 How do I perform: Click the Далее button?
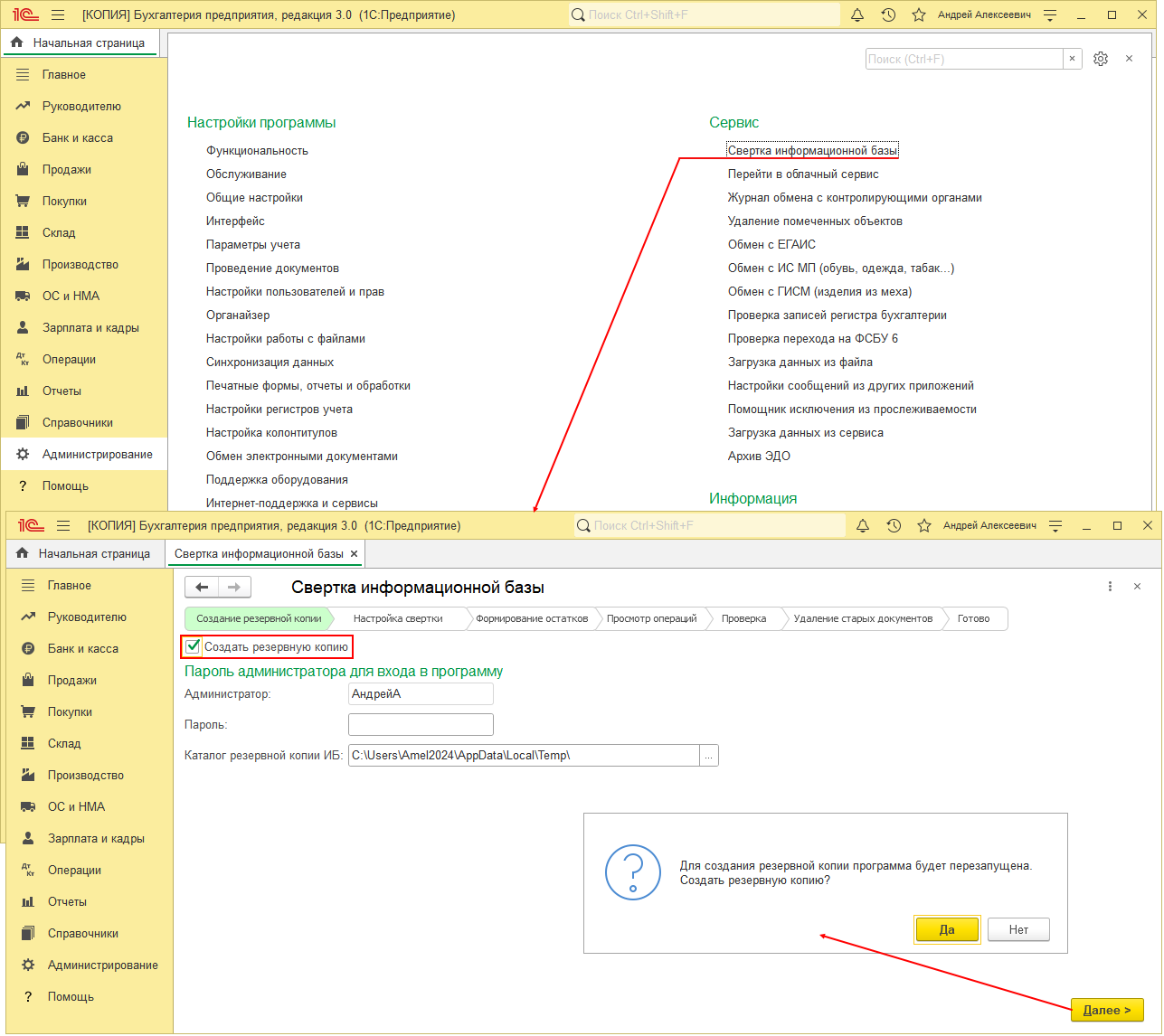(x=1107, y=1010)
